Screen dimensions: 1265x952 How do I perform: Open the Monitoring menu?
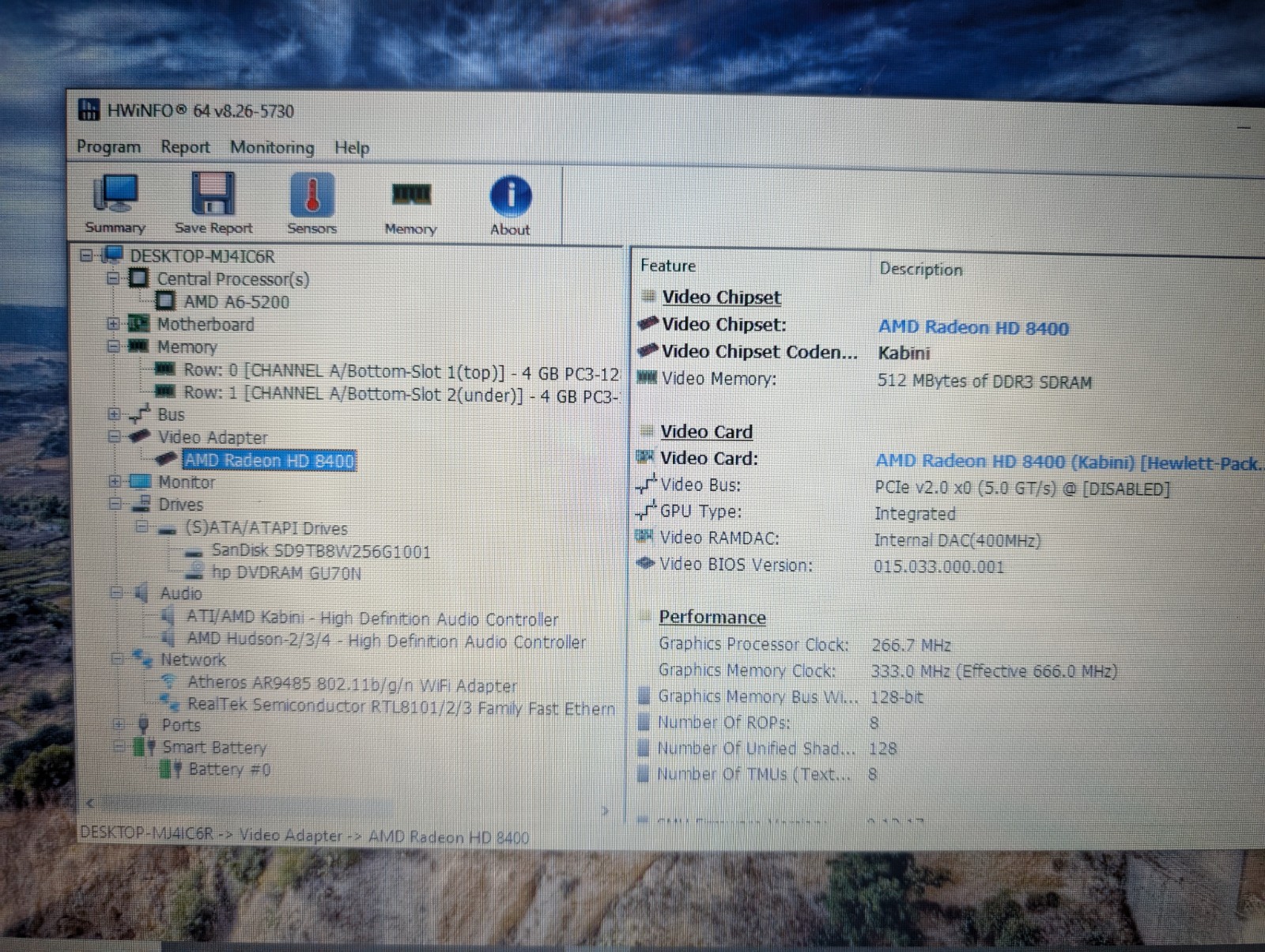tap(272, 147)
